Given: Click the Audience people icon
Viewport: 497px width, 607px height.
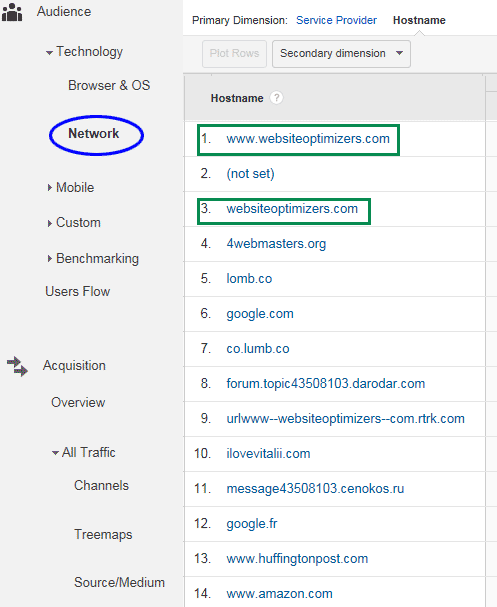Looking at the screenshot, I should (x=12, y=12).
